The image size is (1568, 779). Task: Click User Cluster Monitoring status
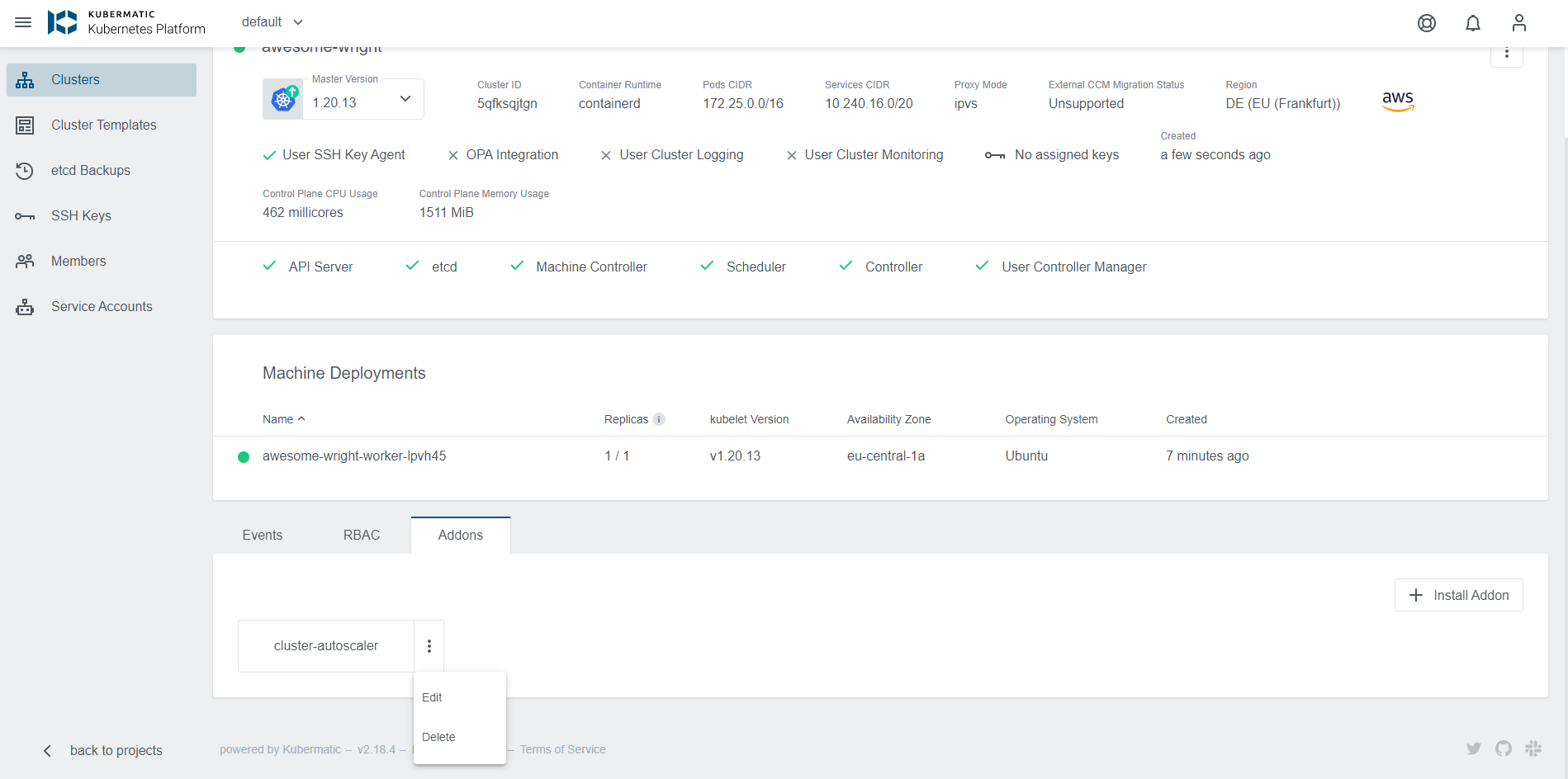click(865, 155)
